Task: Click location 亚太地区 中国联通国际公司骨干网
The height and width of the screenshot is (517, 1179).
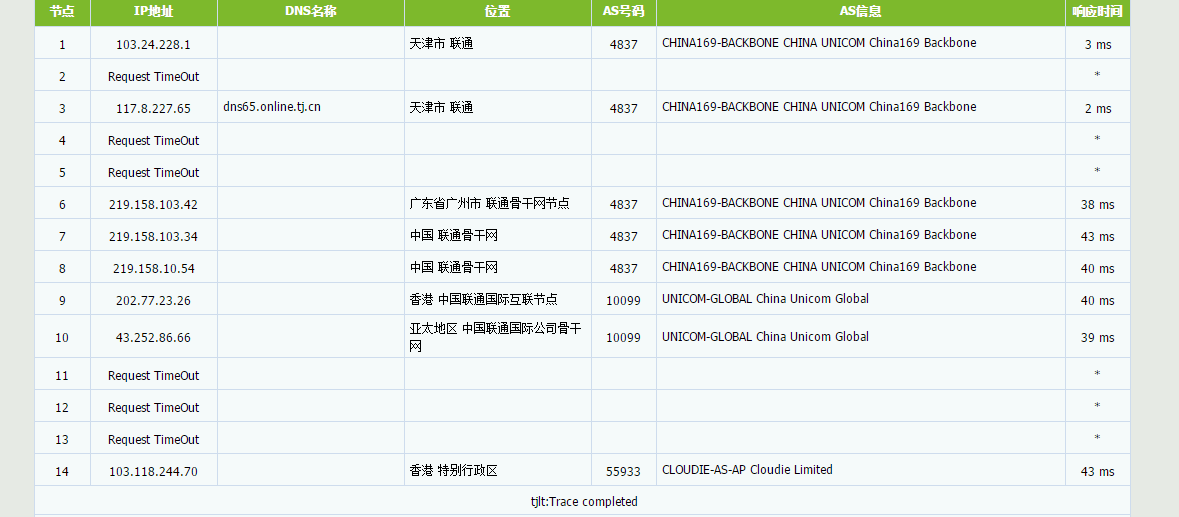Action: point(496,337)
